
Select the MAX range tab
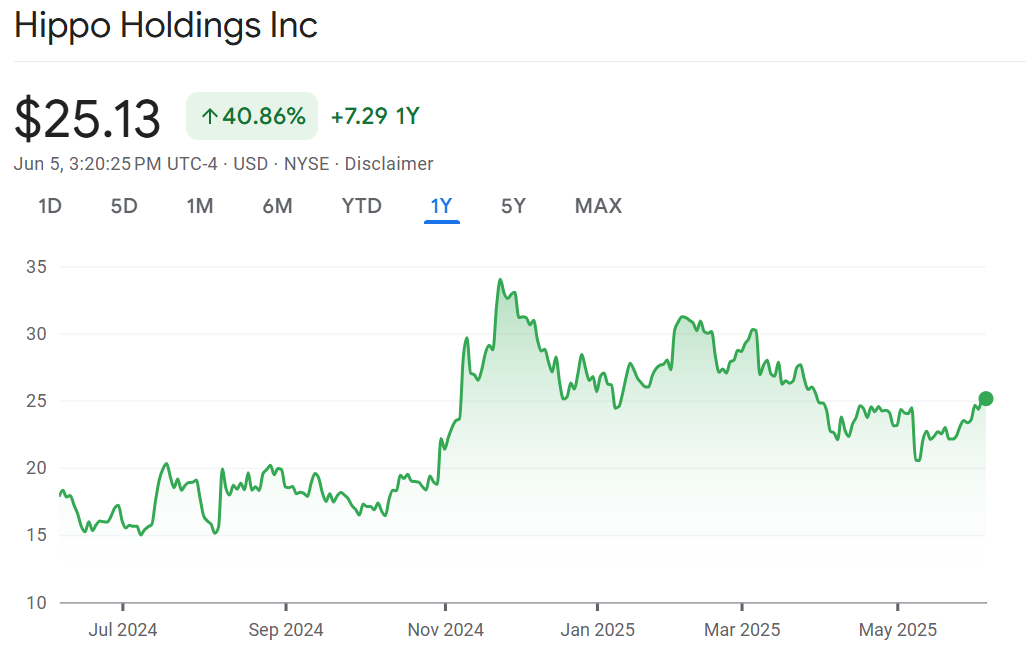[x=598, y=206]
